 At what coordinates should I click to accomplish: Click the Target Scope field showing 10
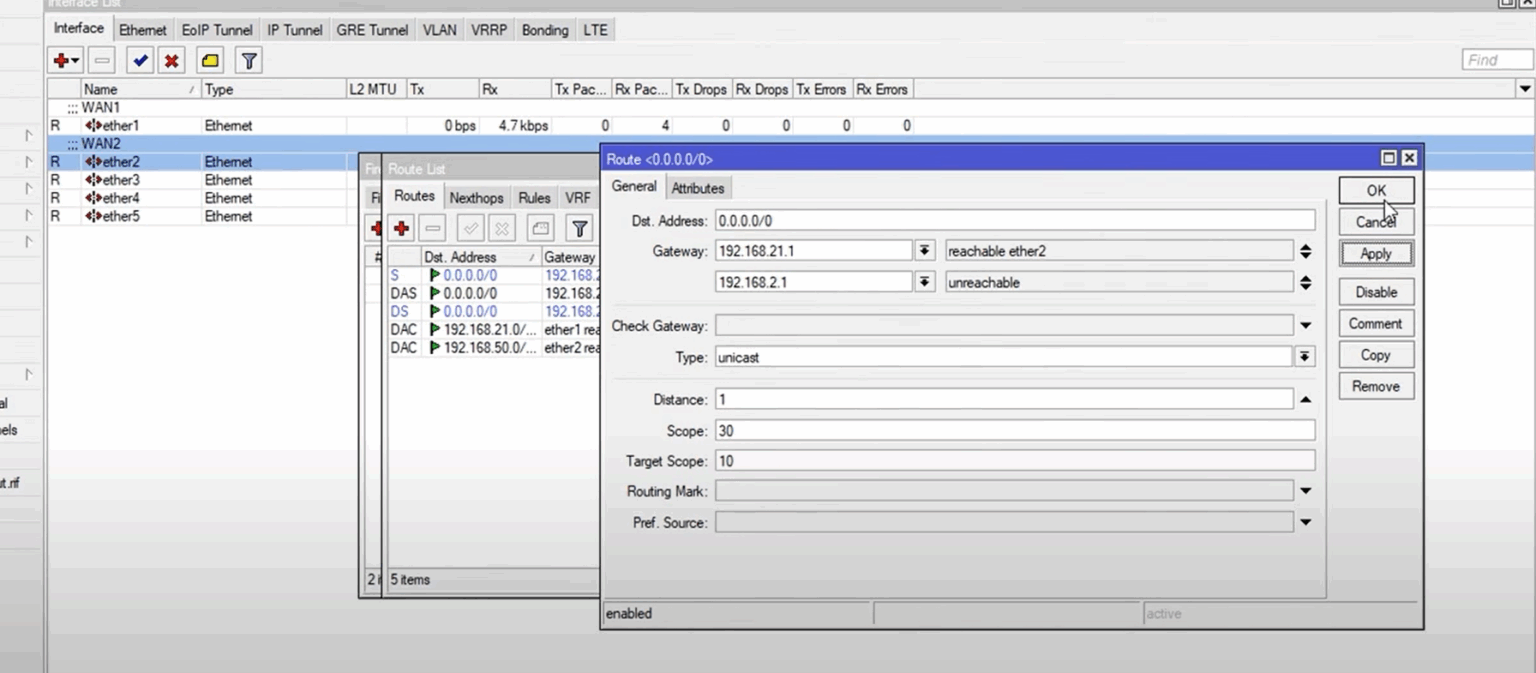(1015, 461)
